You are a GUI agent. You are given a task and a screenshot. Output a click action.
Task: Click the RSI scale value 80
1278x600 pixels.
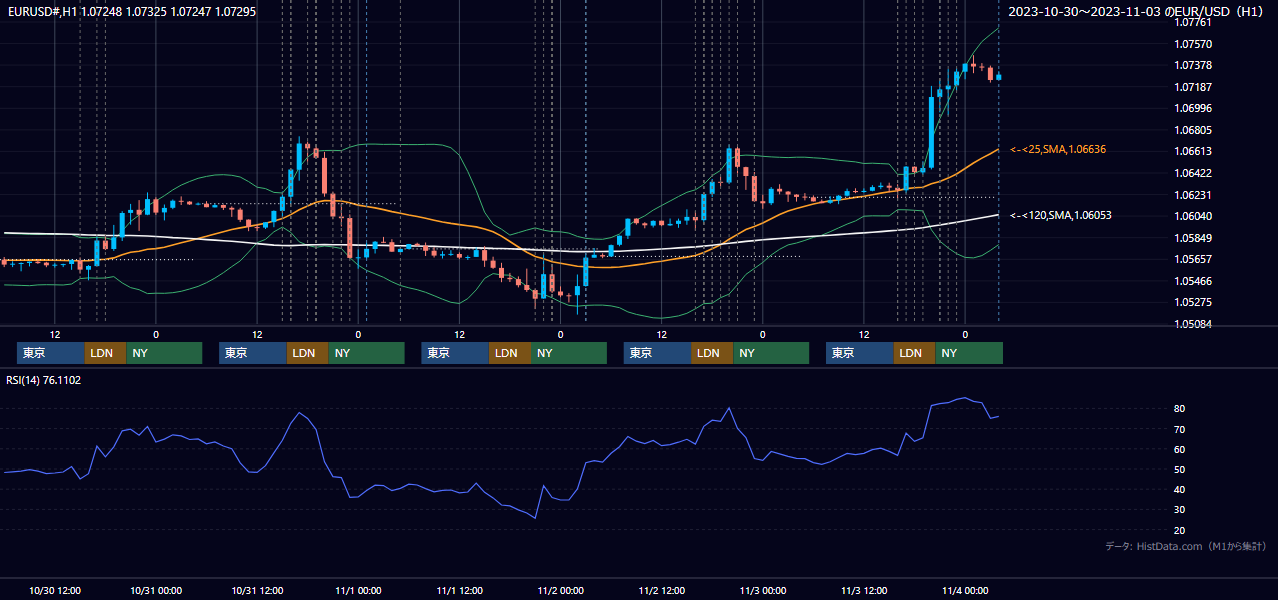point(1180,409)
